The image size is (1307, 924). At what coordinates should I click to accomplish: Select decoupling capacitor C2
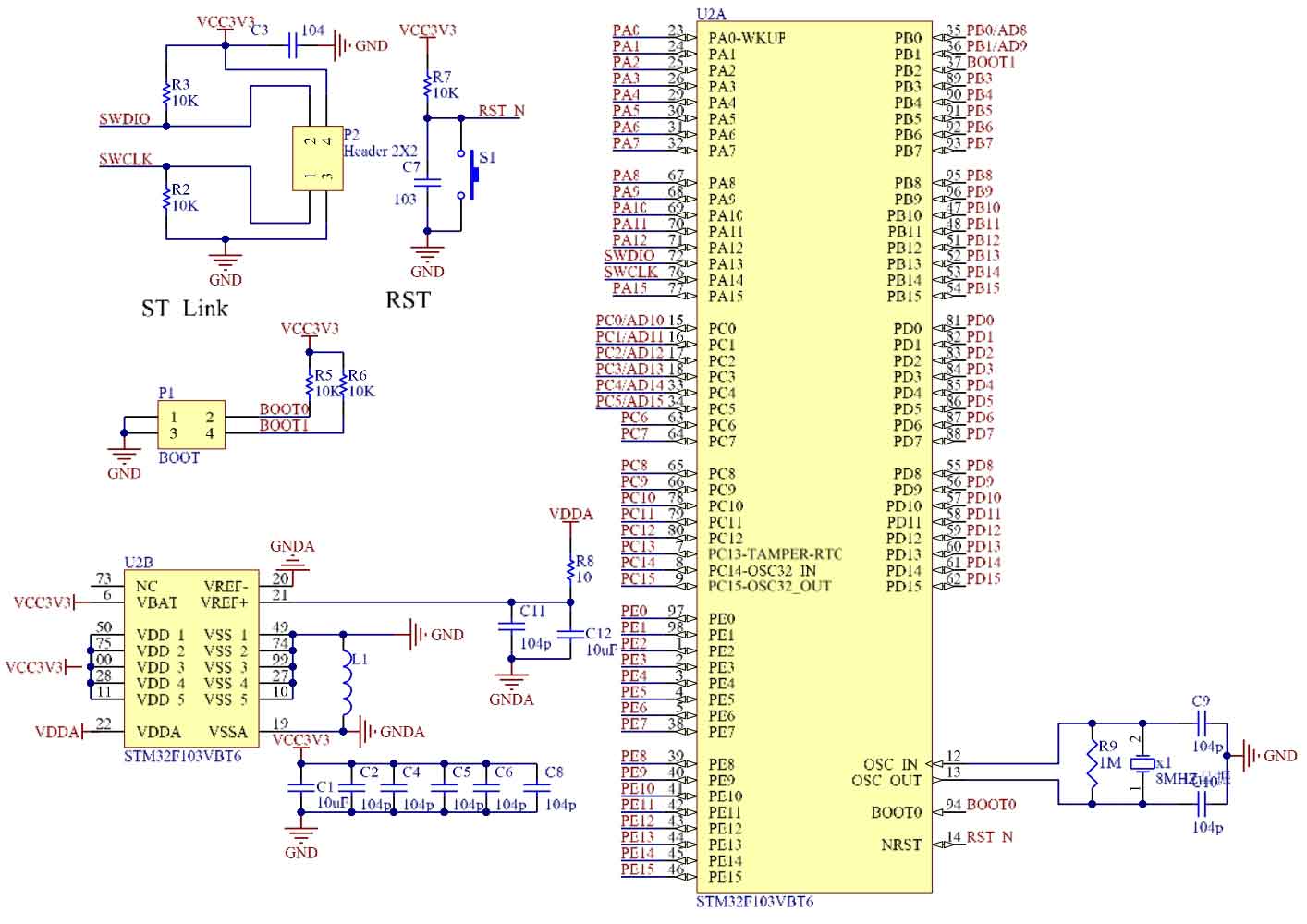coord(349,787)
